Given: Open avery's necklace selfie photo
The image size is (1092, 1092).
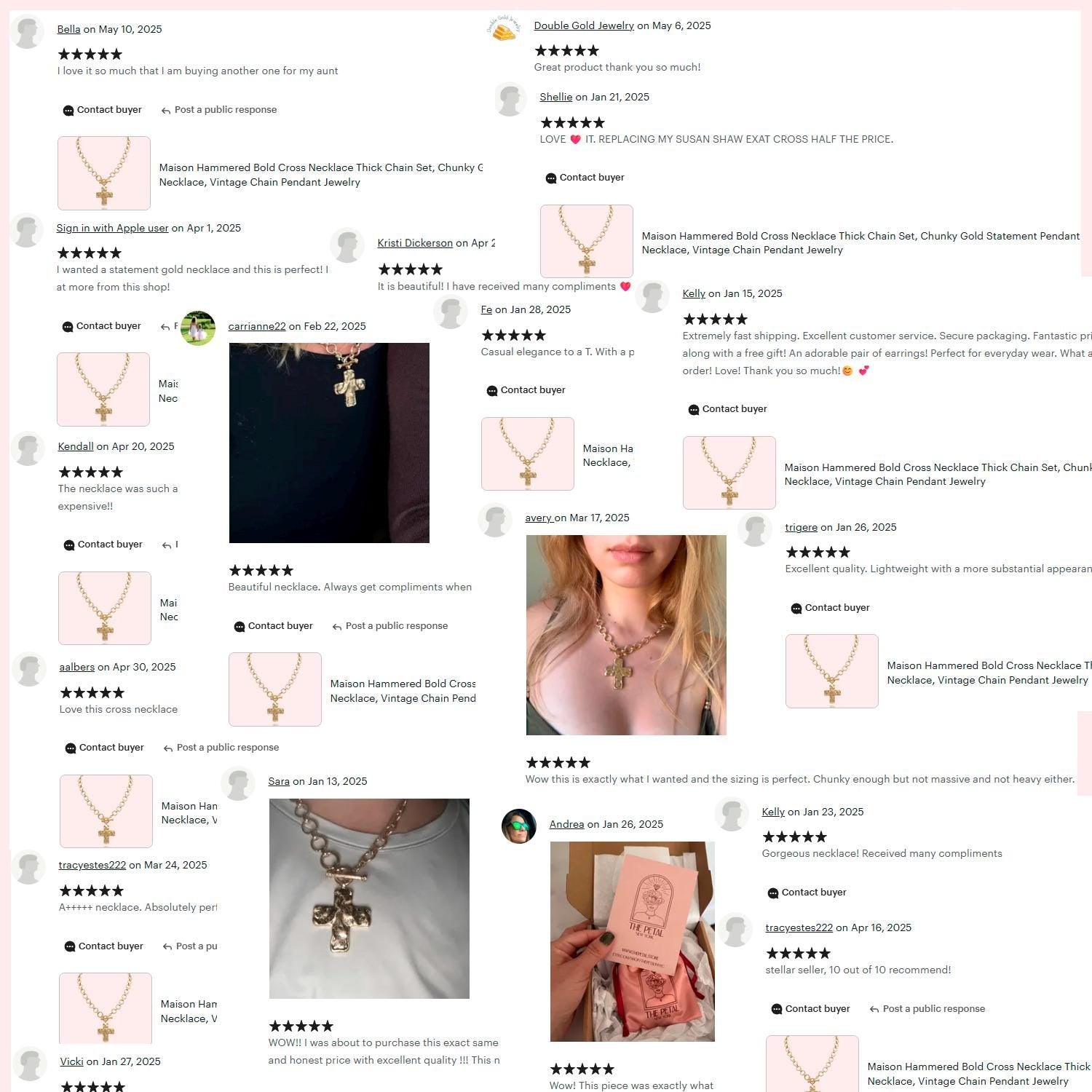Looking at the screenshot, I should point(626,635).
